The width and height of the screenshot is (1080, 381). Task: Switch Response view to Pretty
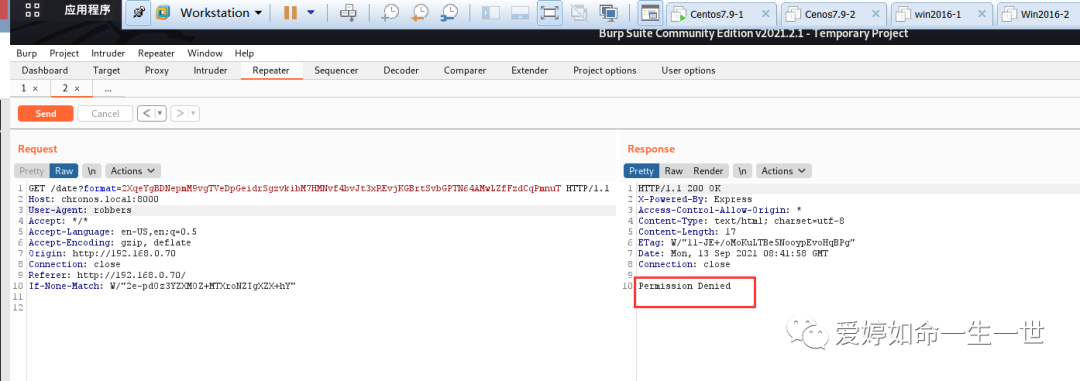point(641,171)
